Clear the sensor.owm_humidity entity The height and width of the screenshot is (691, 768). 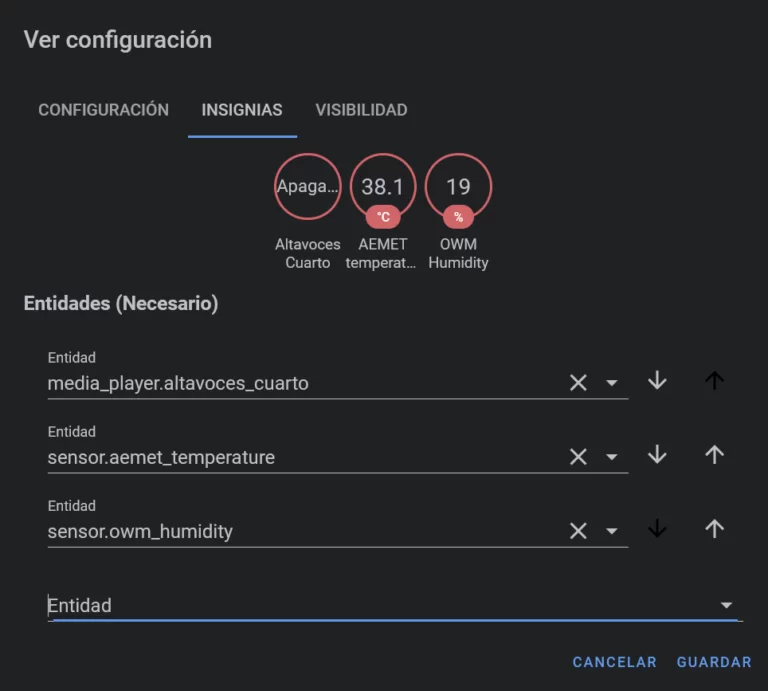coord(578,530)
